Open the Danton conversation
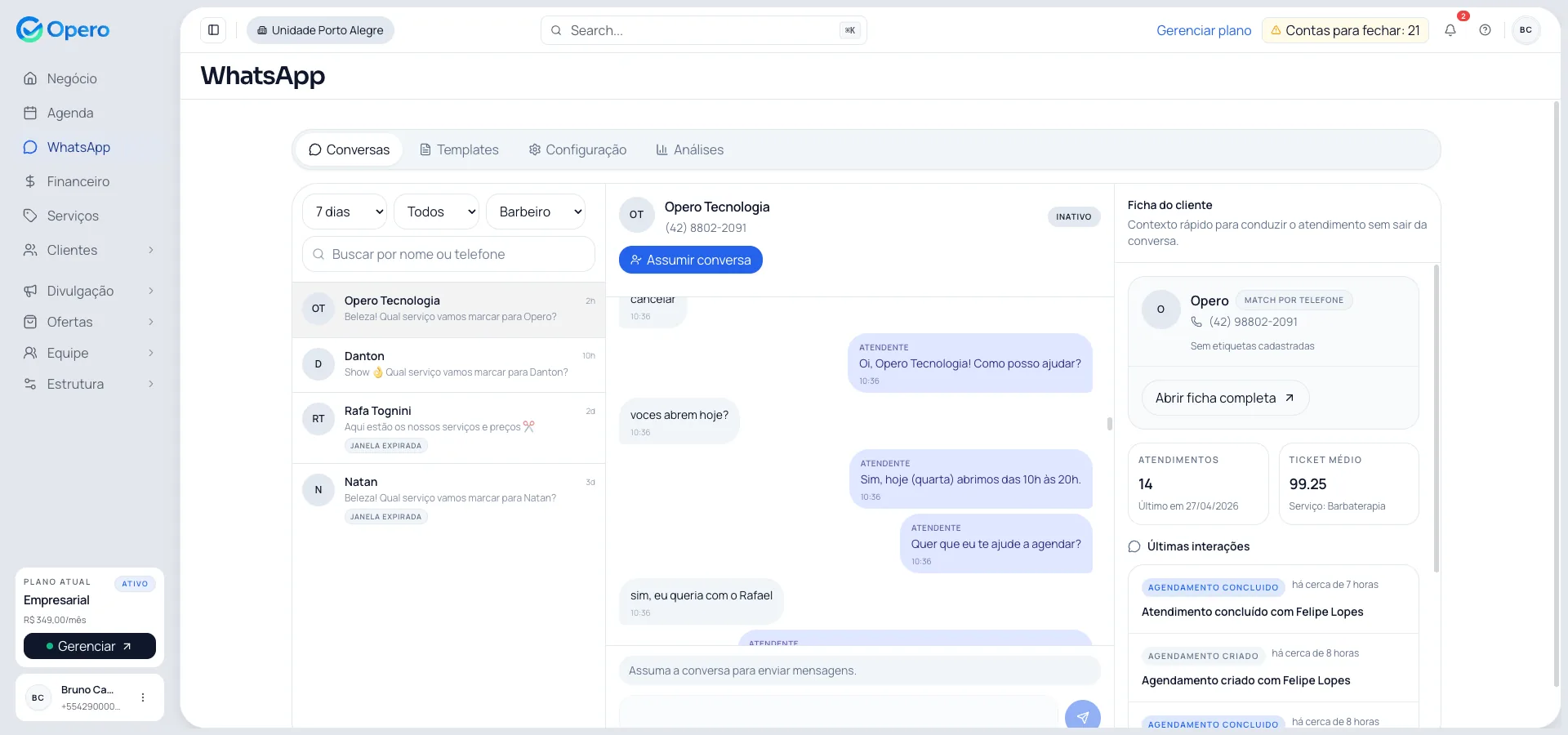 (448, 364)
